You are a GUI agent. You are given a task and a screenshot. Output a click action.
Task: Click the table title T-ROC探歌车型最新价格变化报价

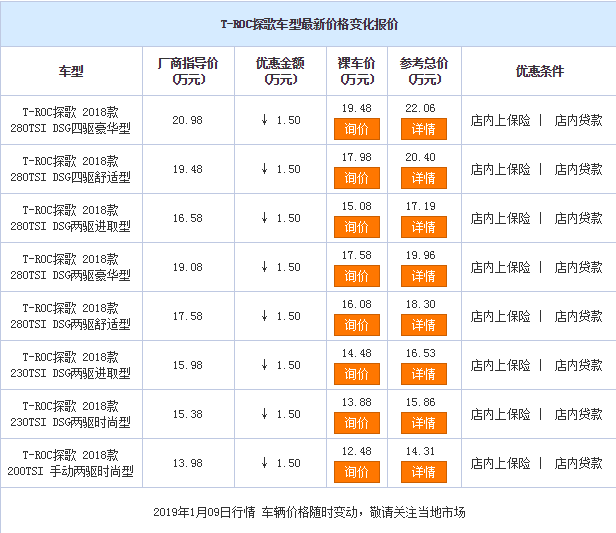[x=309, y=24]
